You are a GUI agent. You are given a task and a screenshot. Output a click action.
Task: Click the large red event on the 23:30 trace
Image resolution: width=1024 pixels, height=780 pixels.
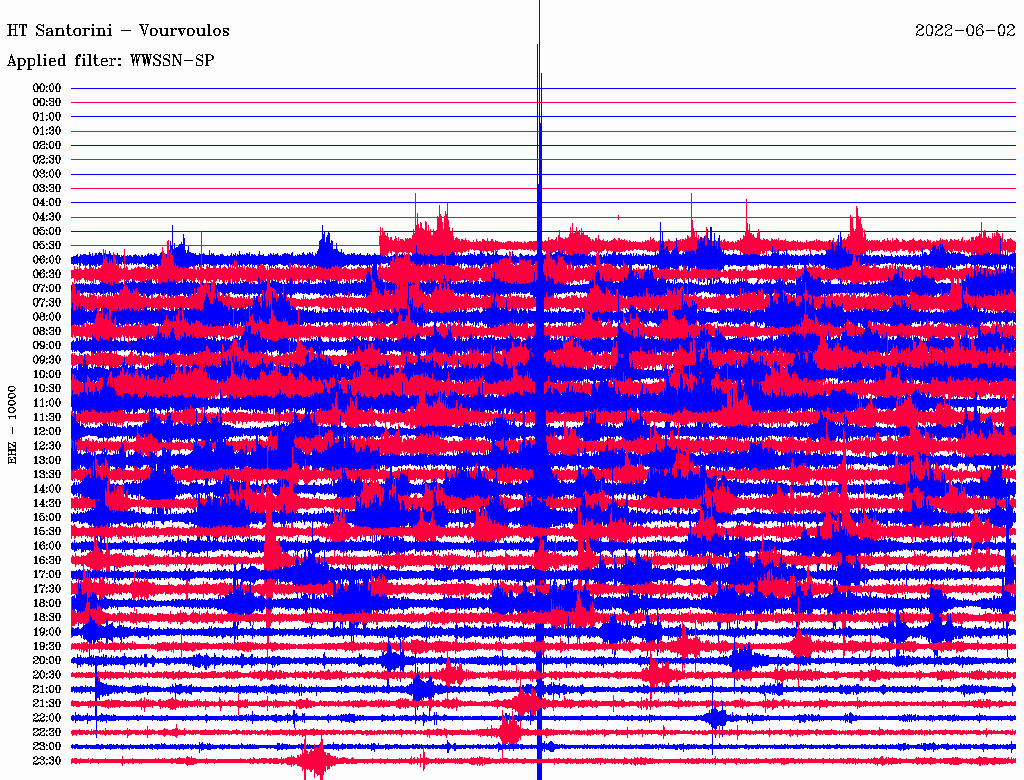point(317,761)
